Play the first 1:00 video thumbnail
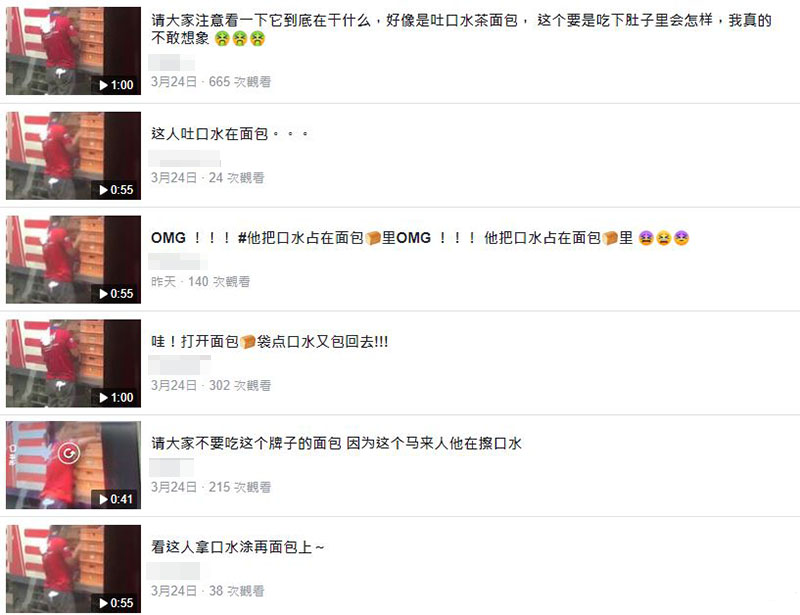 click(x=73, y=51)
